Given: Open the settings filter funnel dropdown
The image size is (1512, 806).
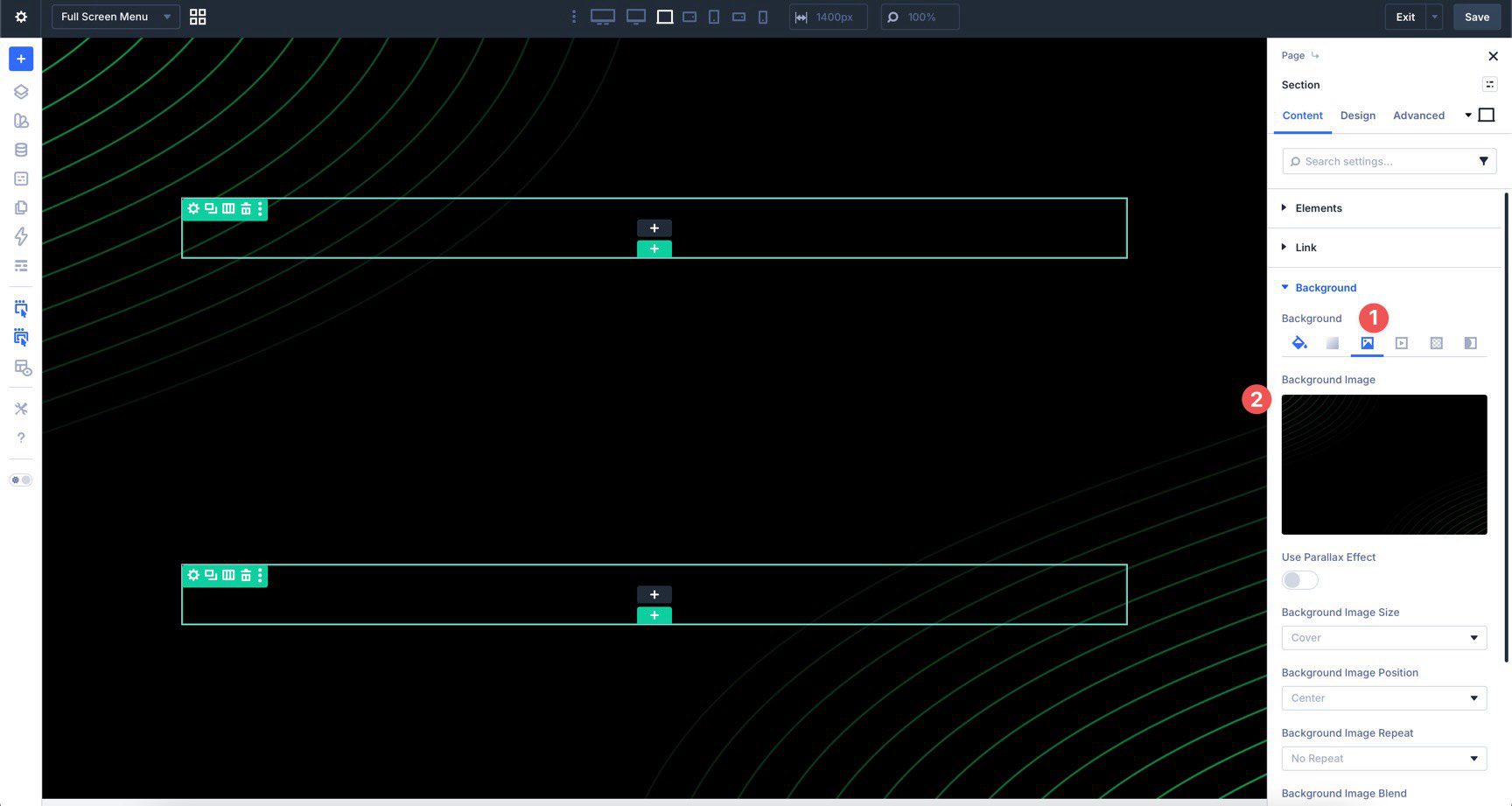Looking at the screenshot, I should (x=1484, y=161).
